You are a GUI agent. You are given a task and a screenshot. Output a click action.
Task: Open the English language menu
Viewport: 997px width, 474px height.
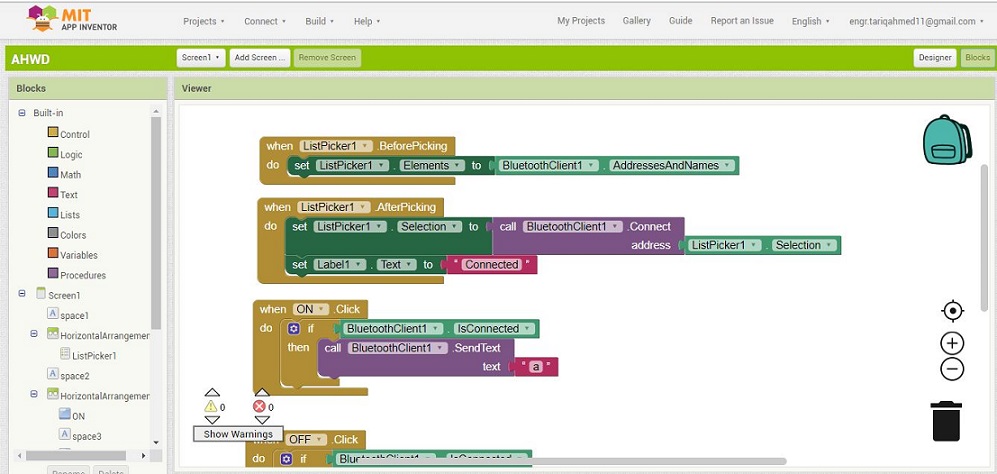coord(810,21)
